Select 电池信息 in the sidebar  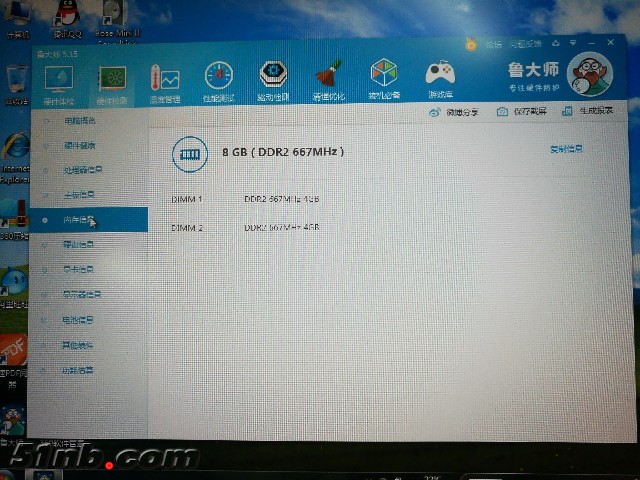[x=78, y=320]
